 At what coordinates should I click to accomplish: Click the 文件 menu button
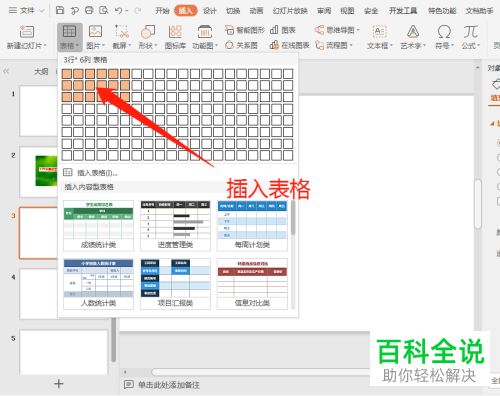coord(27,11)
